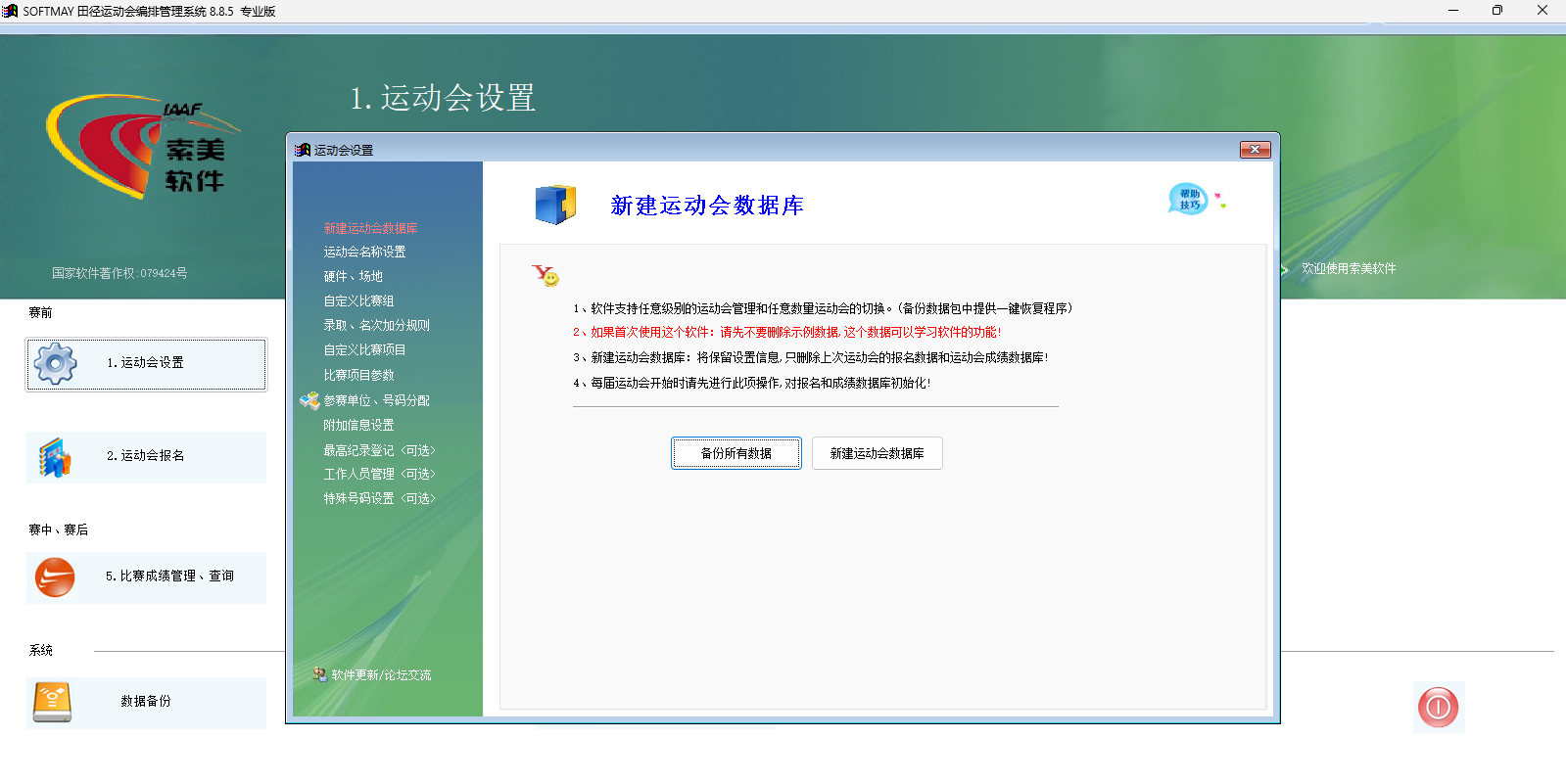Open the 运动会报名 notebook icon
The width and height of the screenshot is (1566, 784).
click(x=55, y=457)
